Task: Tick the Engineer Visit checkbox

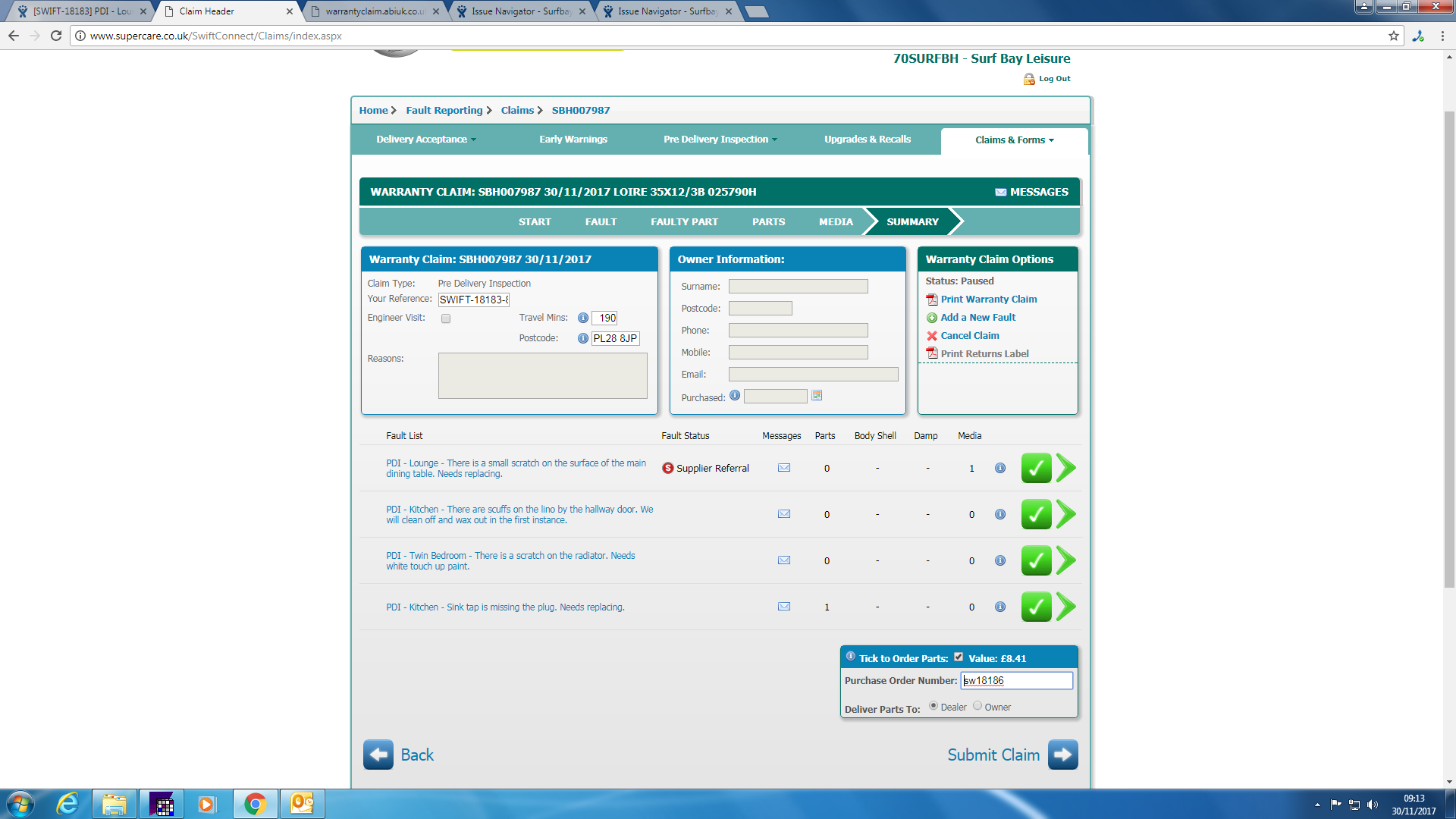Action: [x=446, y=318]
